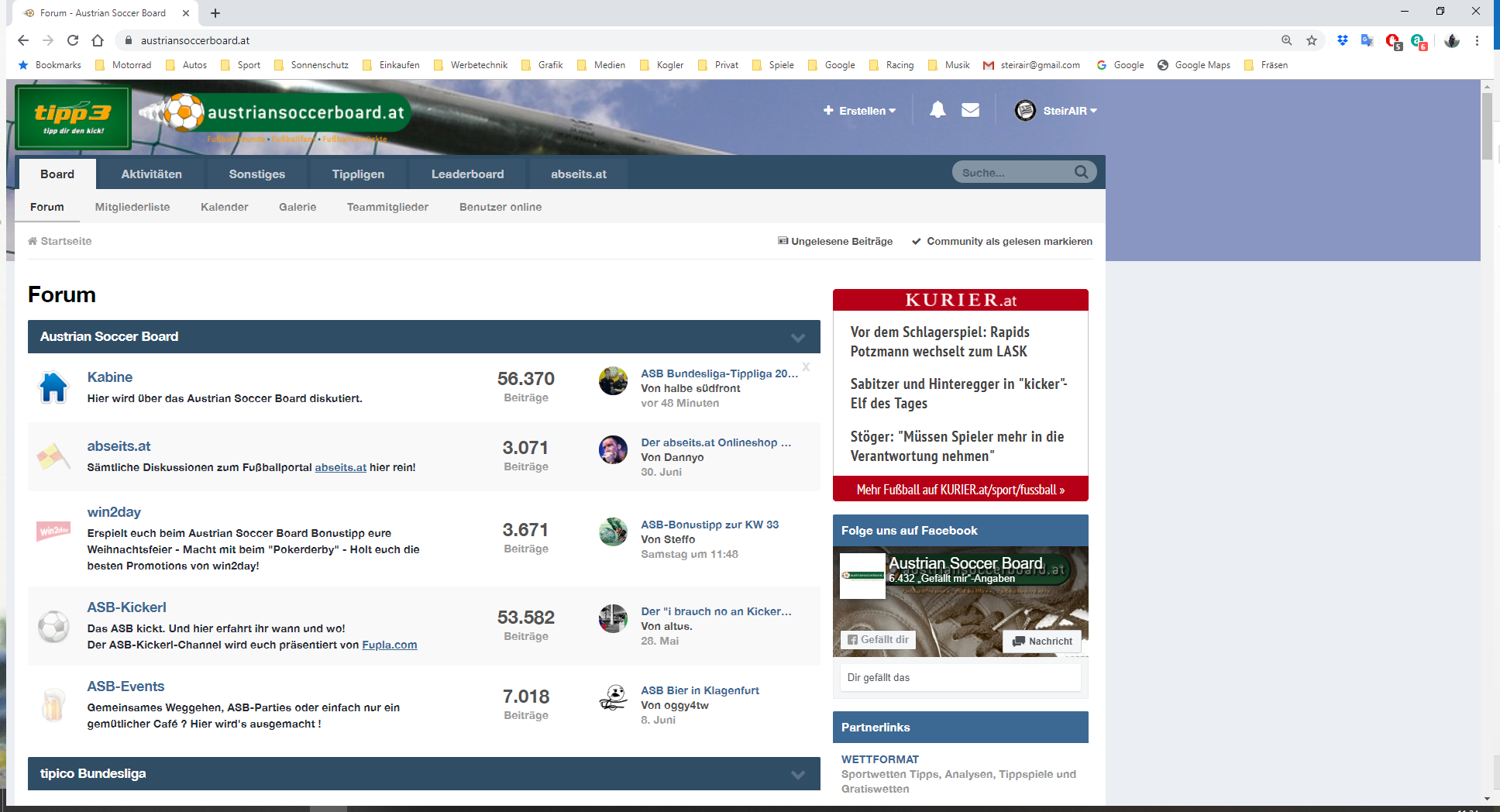The width and height of the screenshot is (1500, 812).
Task: Open halbe südfront's avatar in Kabine row
Action: pos(613,380)
